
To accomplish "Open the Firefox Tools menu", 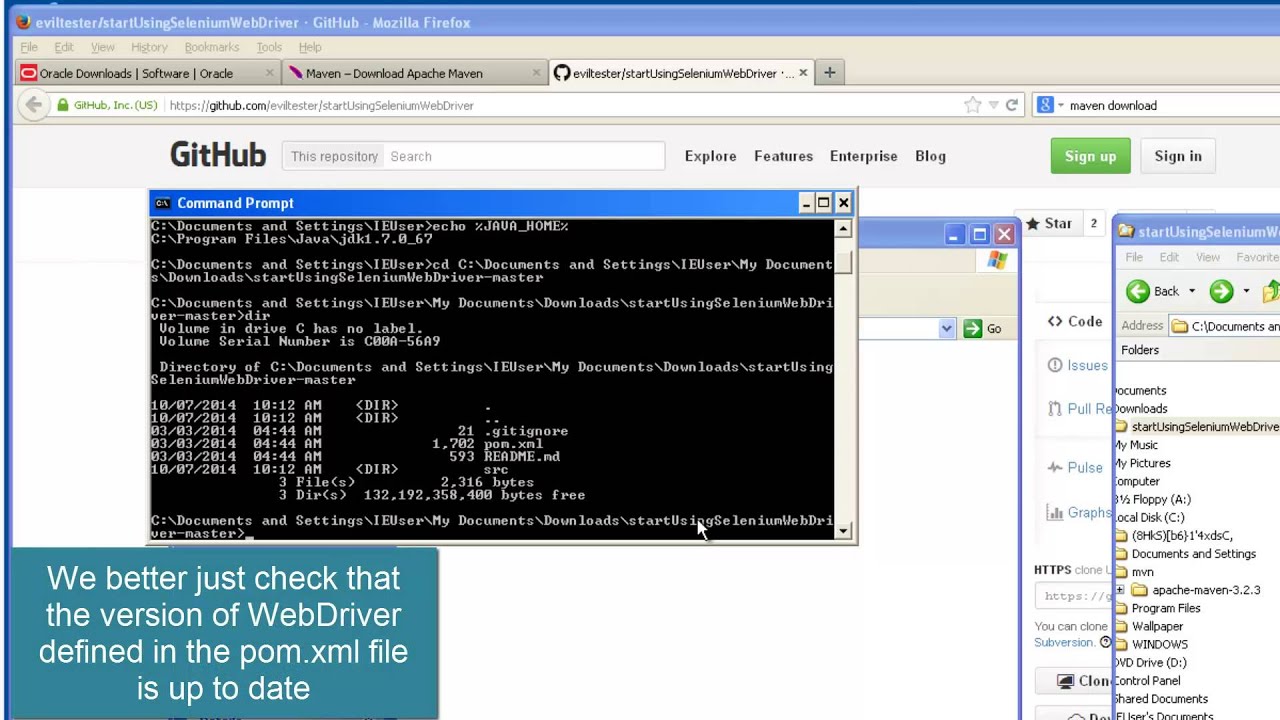I will point(269,47).
